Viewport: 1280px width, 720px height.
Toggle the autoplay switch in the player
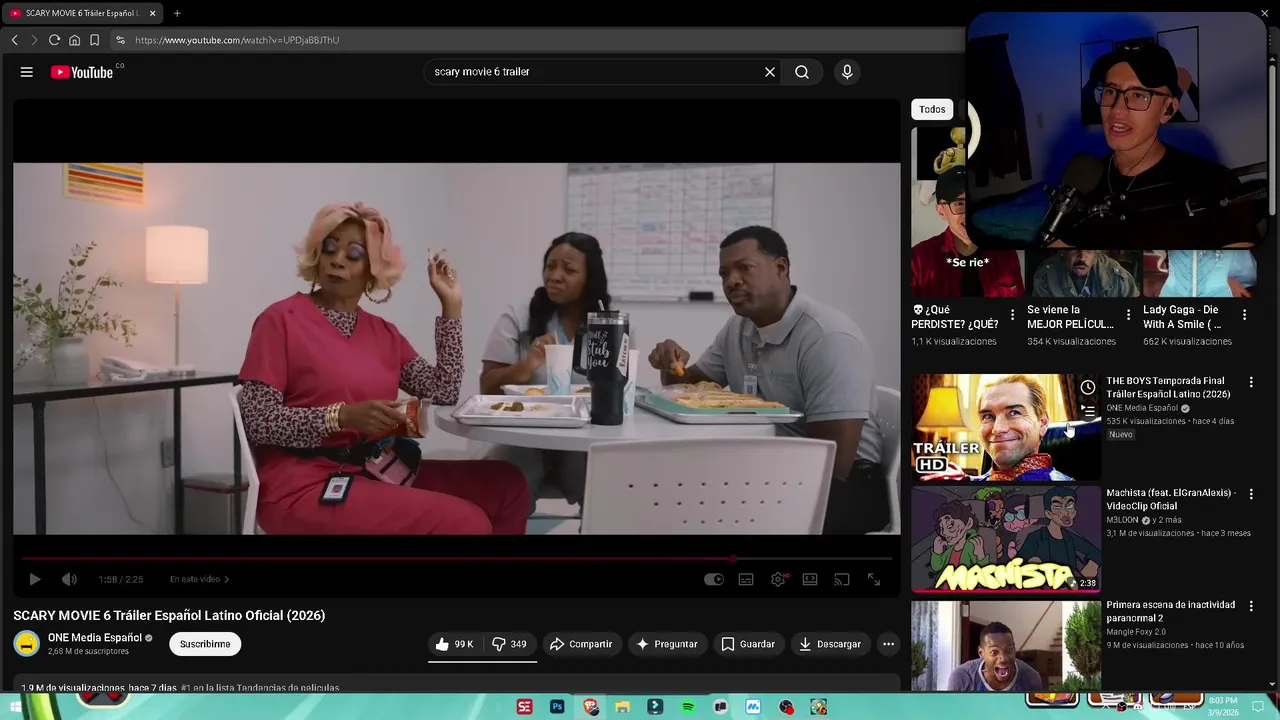point(714,579)
